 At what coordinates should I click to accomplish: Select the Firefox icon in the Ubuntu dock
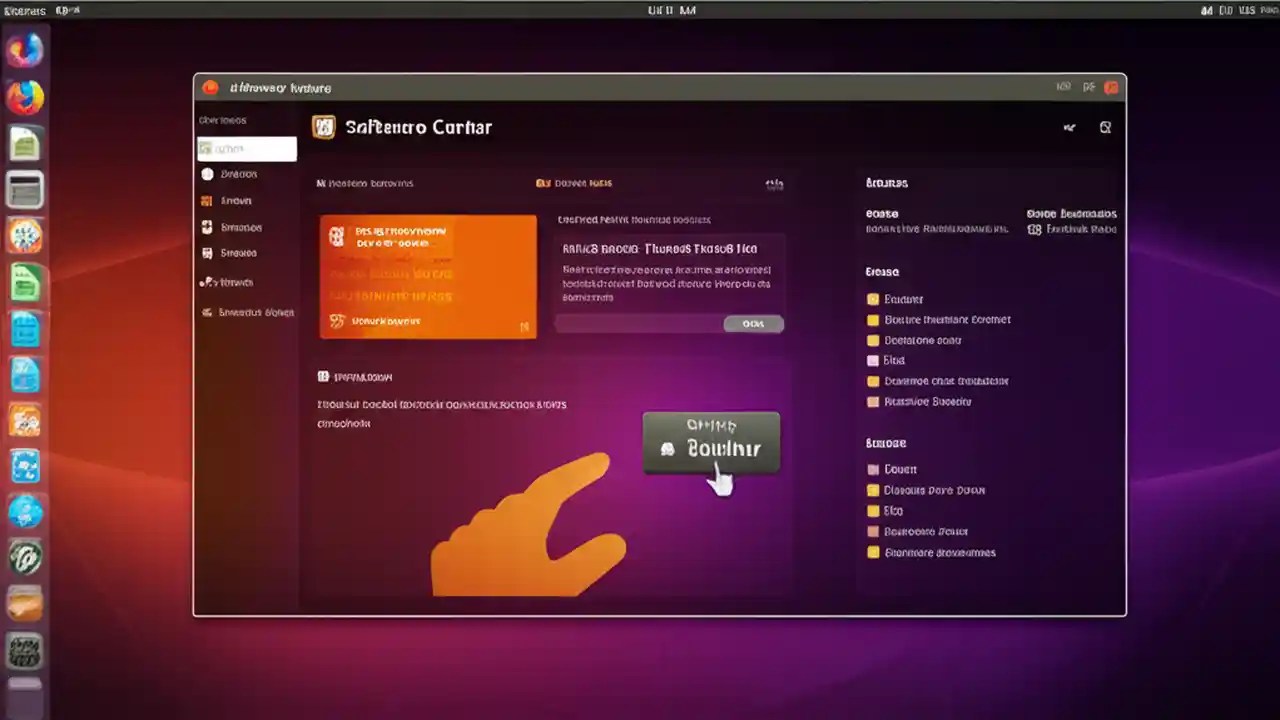click(x=24, y=96)
